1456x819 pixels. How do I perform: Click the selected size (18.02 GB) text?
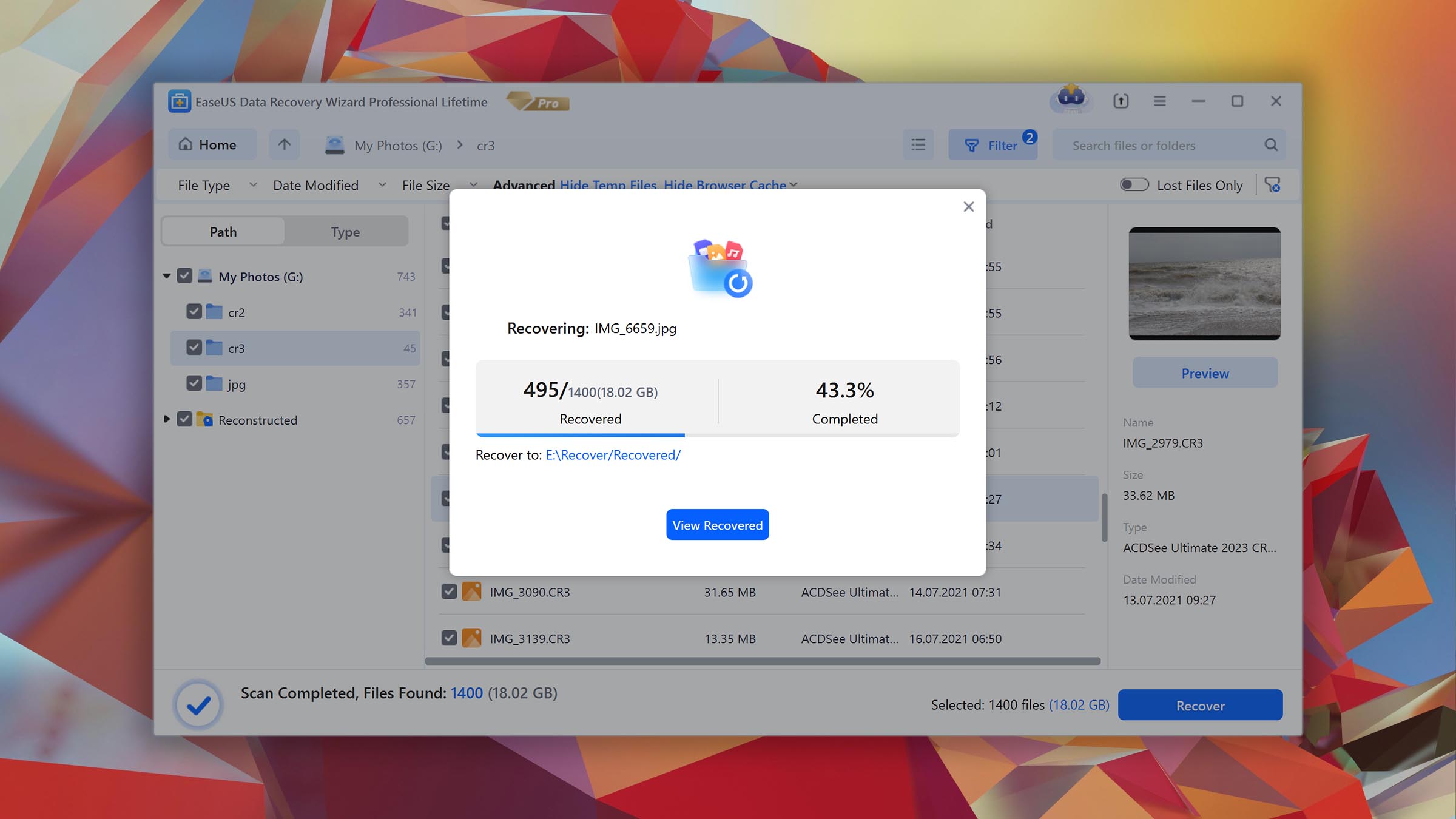point(1079,705)
